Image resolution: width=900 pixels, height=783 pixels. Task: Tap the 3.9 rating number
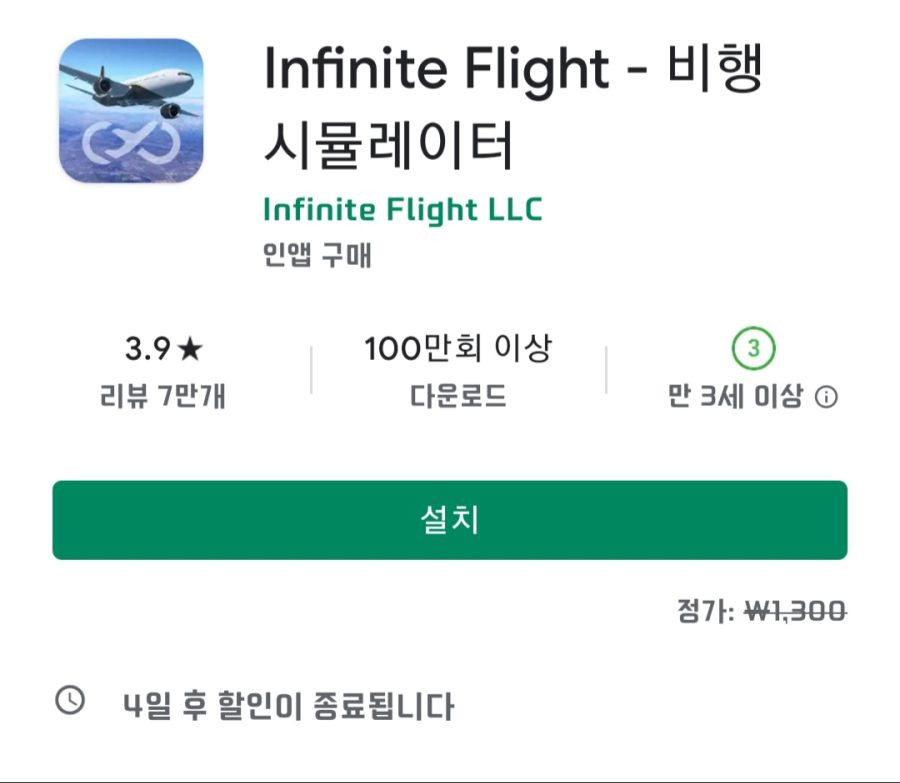coord(148,349)
